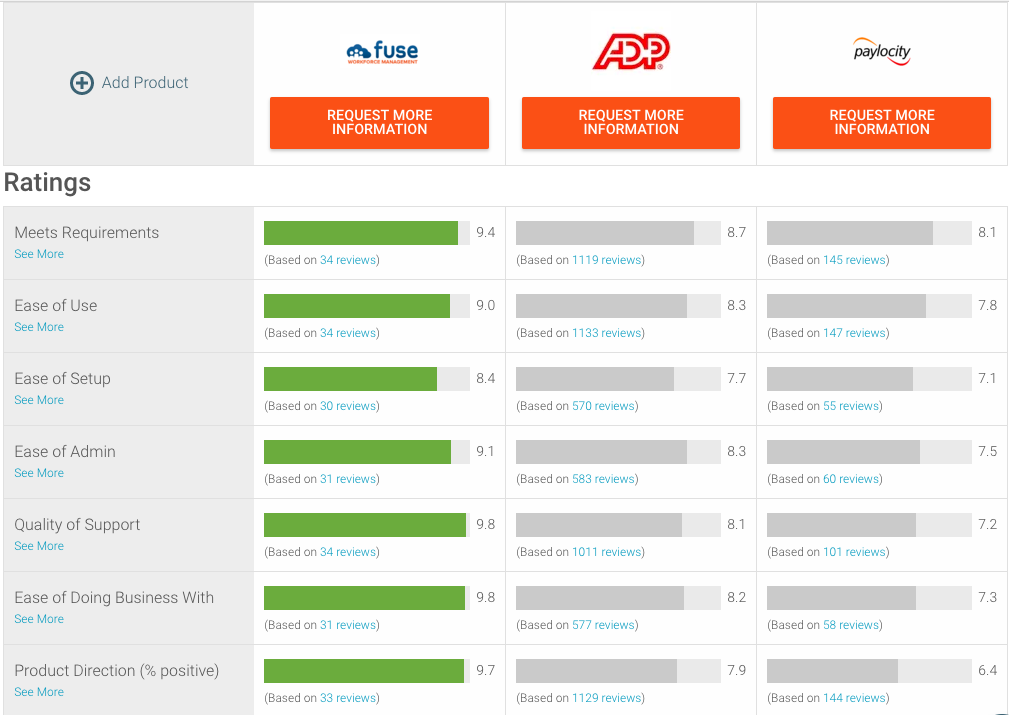
Task: Click the Add Product plus icon
Action: coord(82,83)
